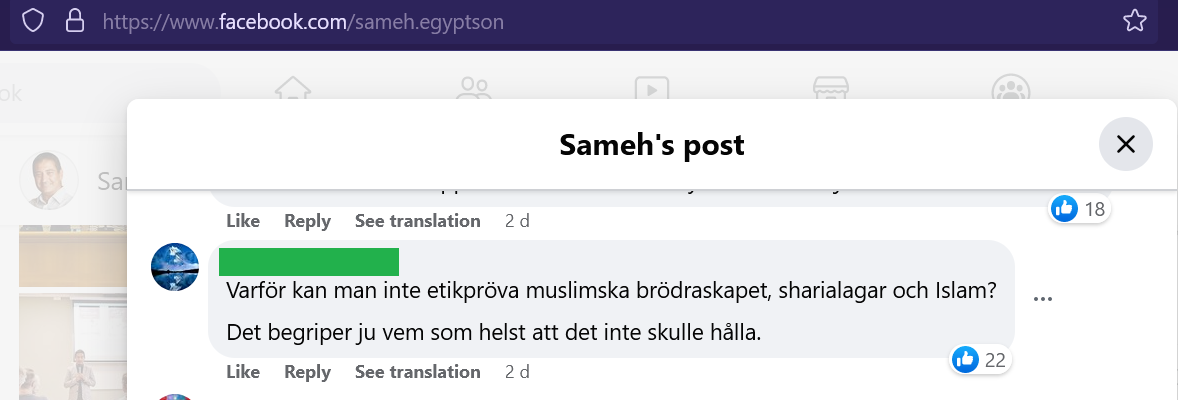1178x400 pixels.
Task: Open the Video tab icon
Action: (x=651, y=90)
